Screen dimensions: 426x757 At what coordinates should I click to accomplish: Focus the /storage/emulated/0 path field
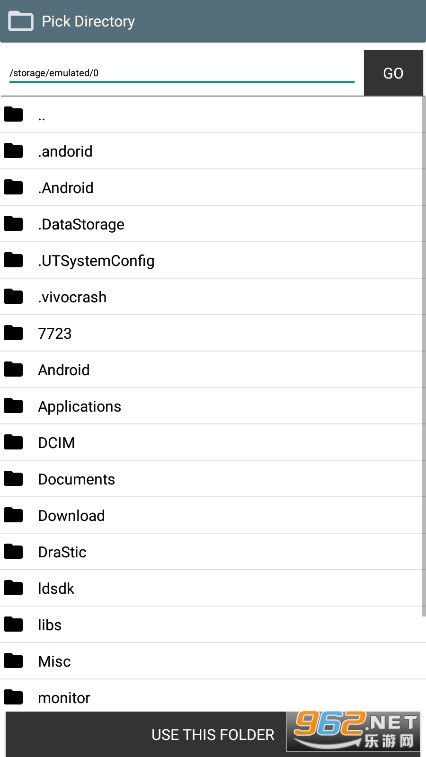[182, 73]
